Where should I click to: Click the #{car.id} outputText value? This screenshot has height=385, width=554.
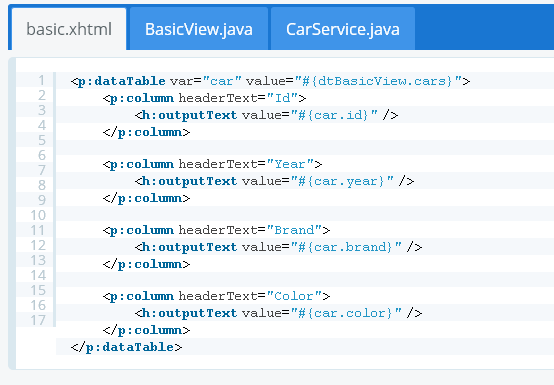pyautogui.click(x=334, y=115)
